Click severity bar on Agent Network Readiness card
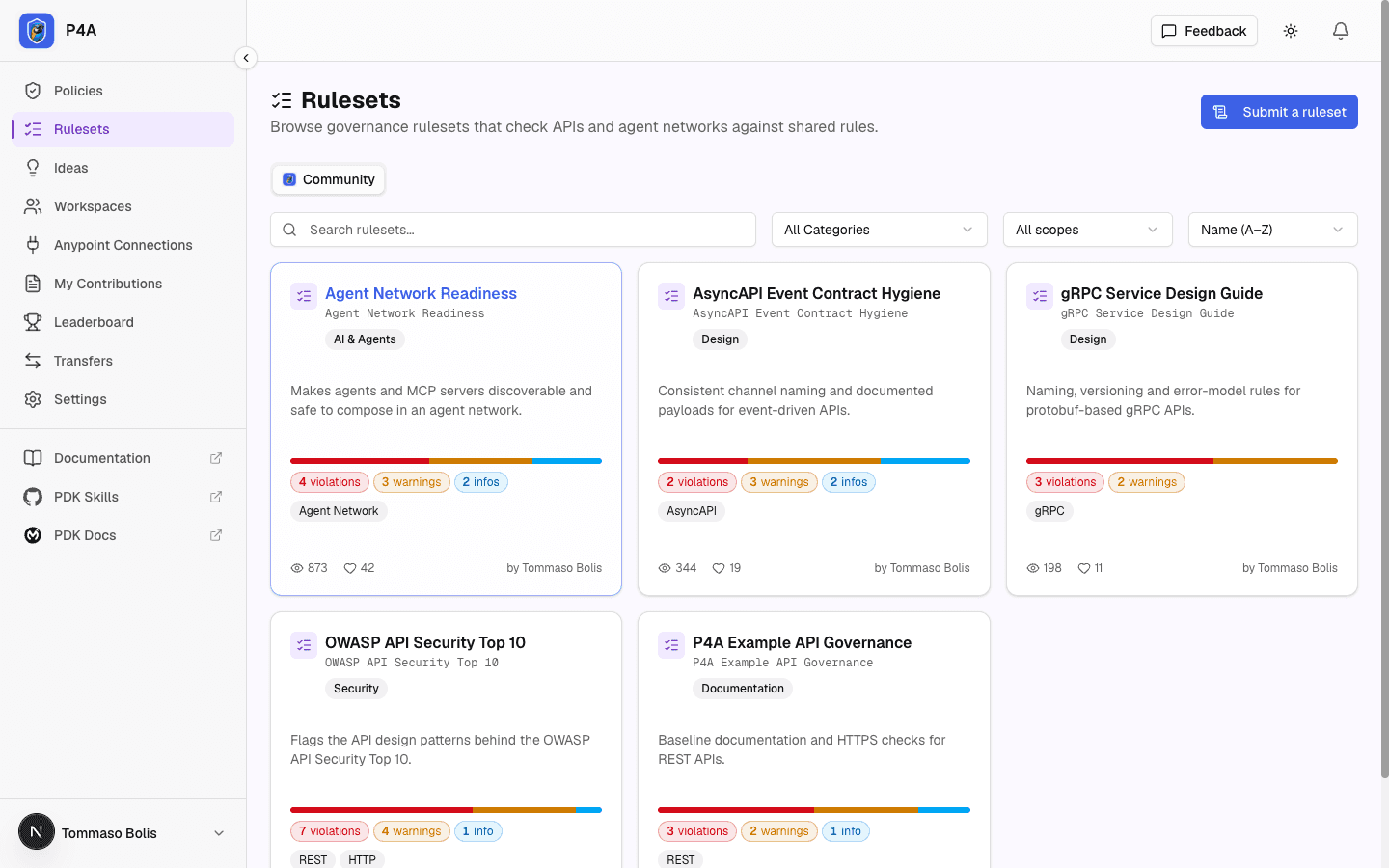The width and height of the screenshot is (1389, 868). point(446,461)
